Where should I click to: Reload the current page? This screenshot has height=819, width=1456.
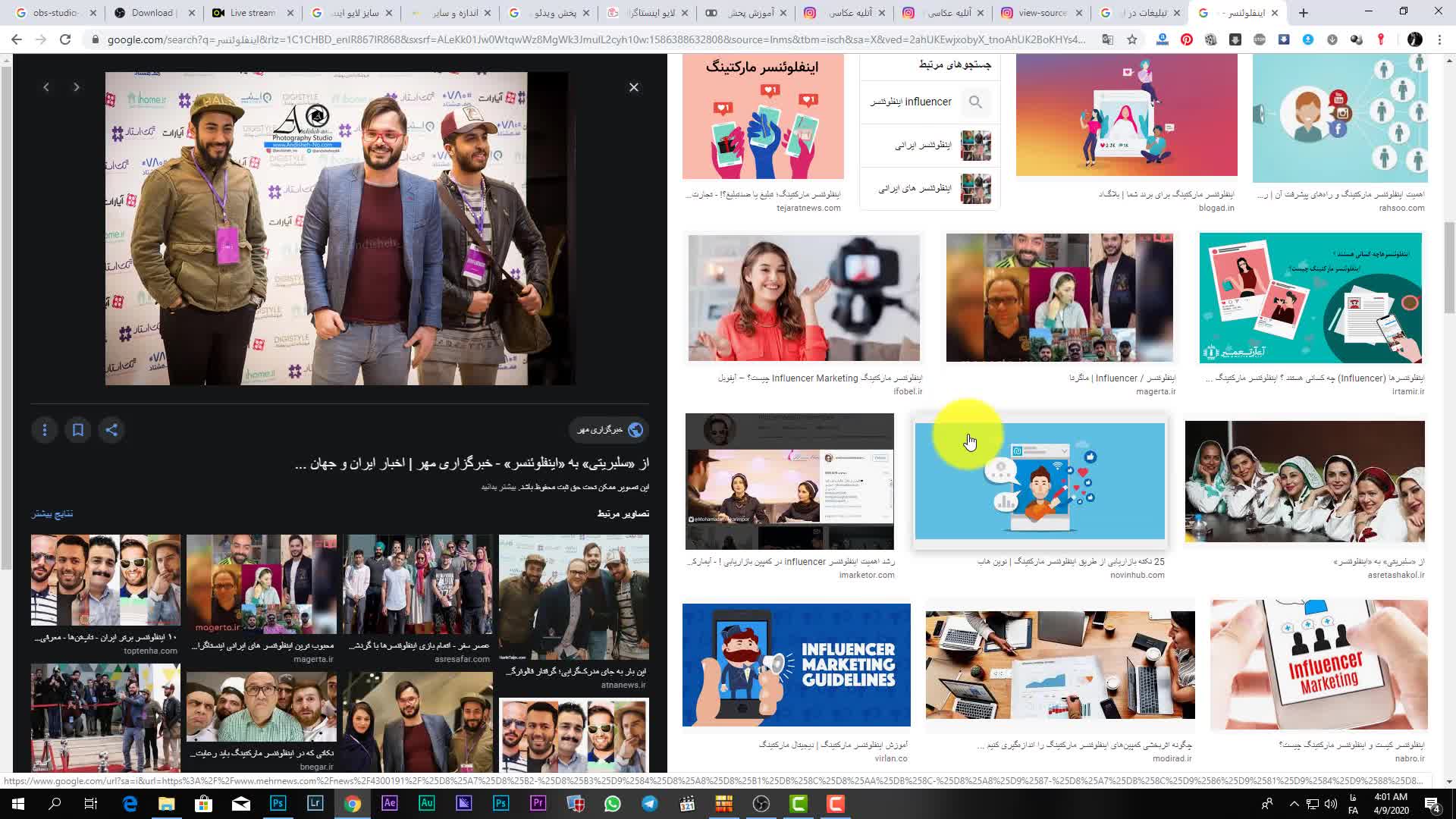(65, 39)
